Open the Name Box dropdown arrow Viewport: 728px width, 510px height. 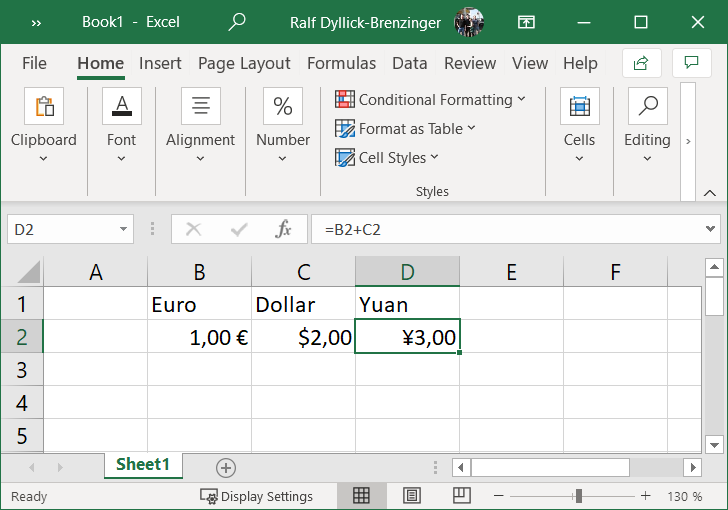click(124, 230)
